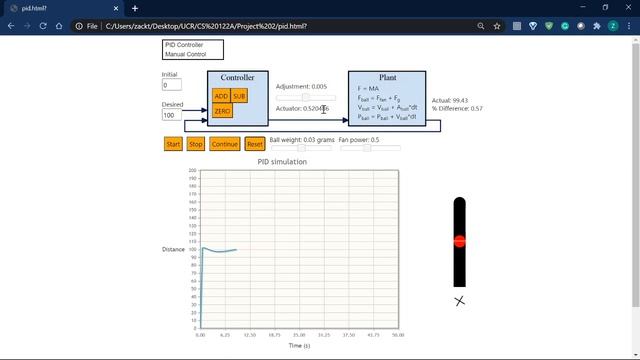640x360 pixels.
Task: Click the 'Actuator' value text
Action: point(302,109)
